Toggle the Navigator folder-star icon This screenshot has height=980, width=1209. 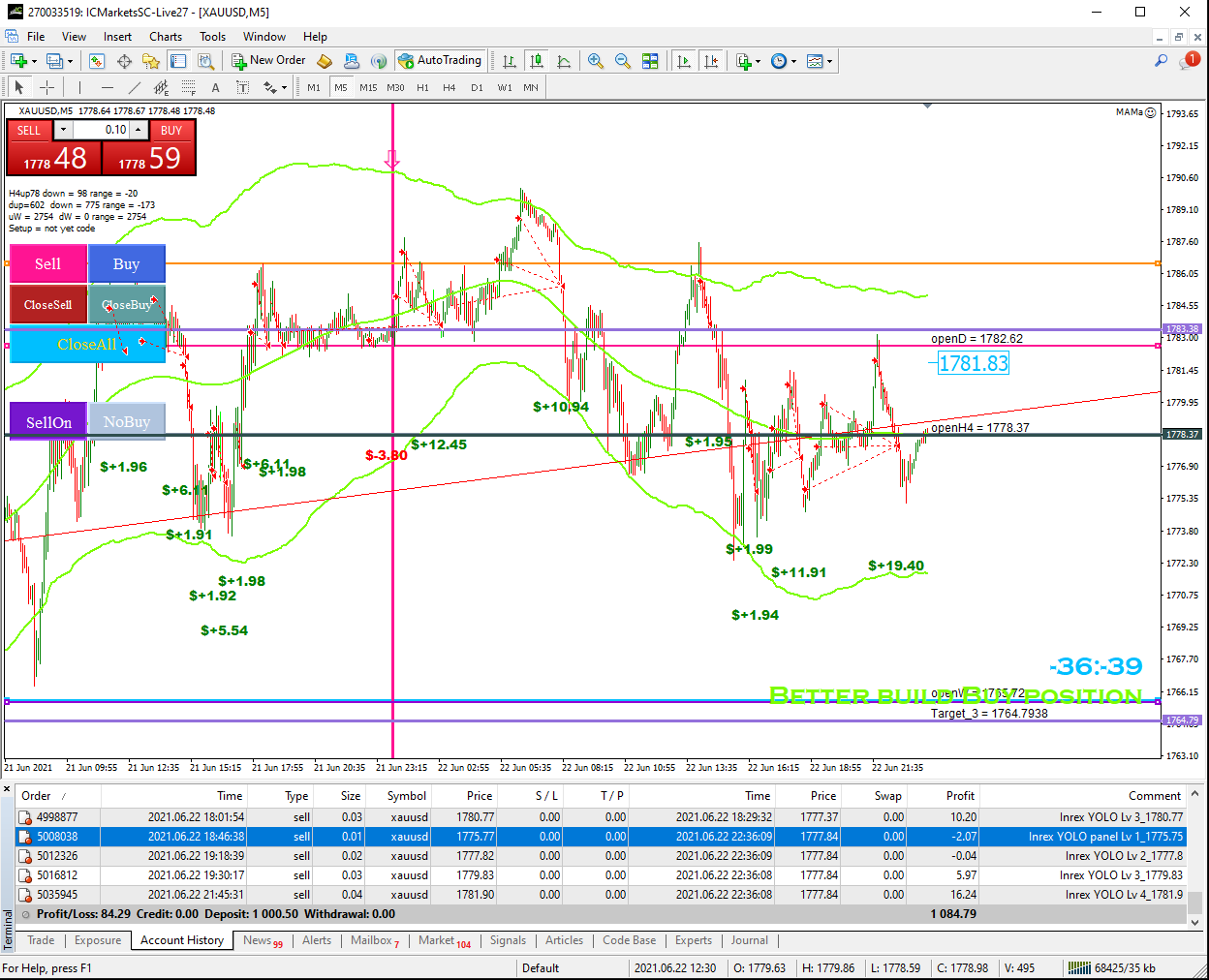coord(151,61)
